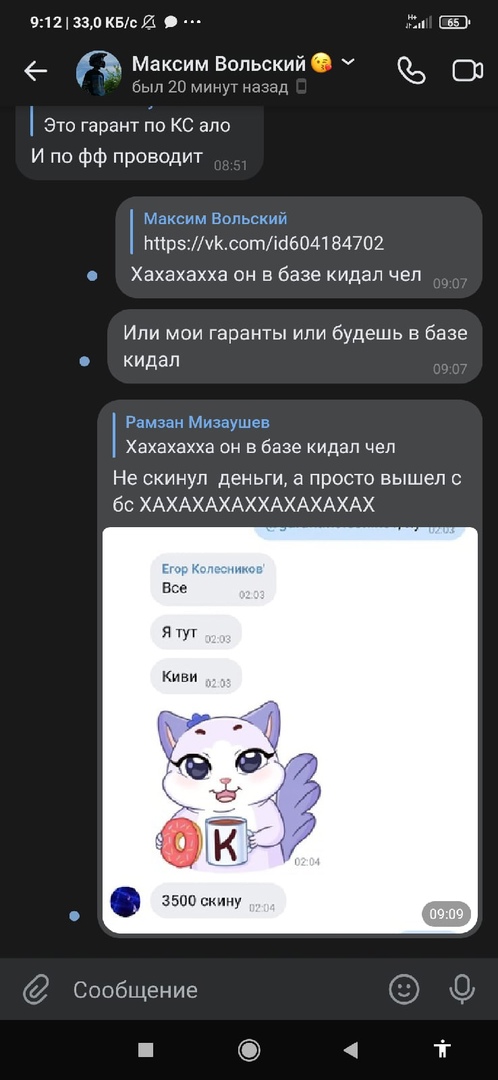Expand the chevron next to Максим Вольский's name
Viewport: 498px width, 1080px height.
[x=349, y=63]
